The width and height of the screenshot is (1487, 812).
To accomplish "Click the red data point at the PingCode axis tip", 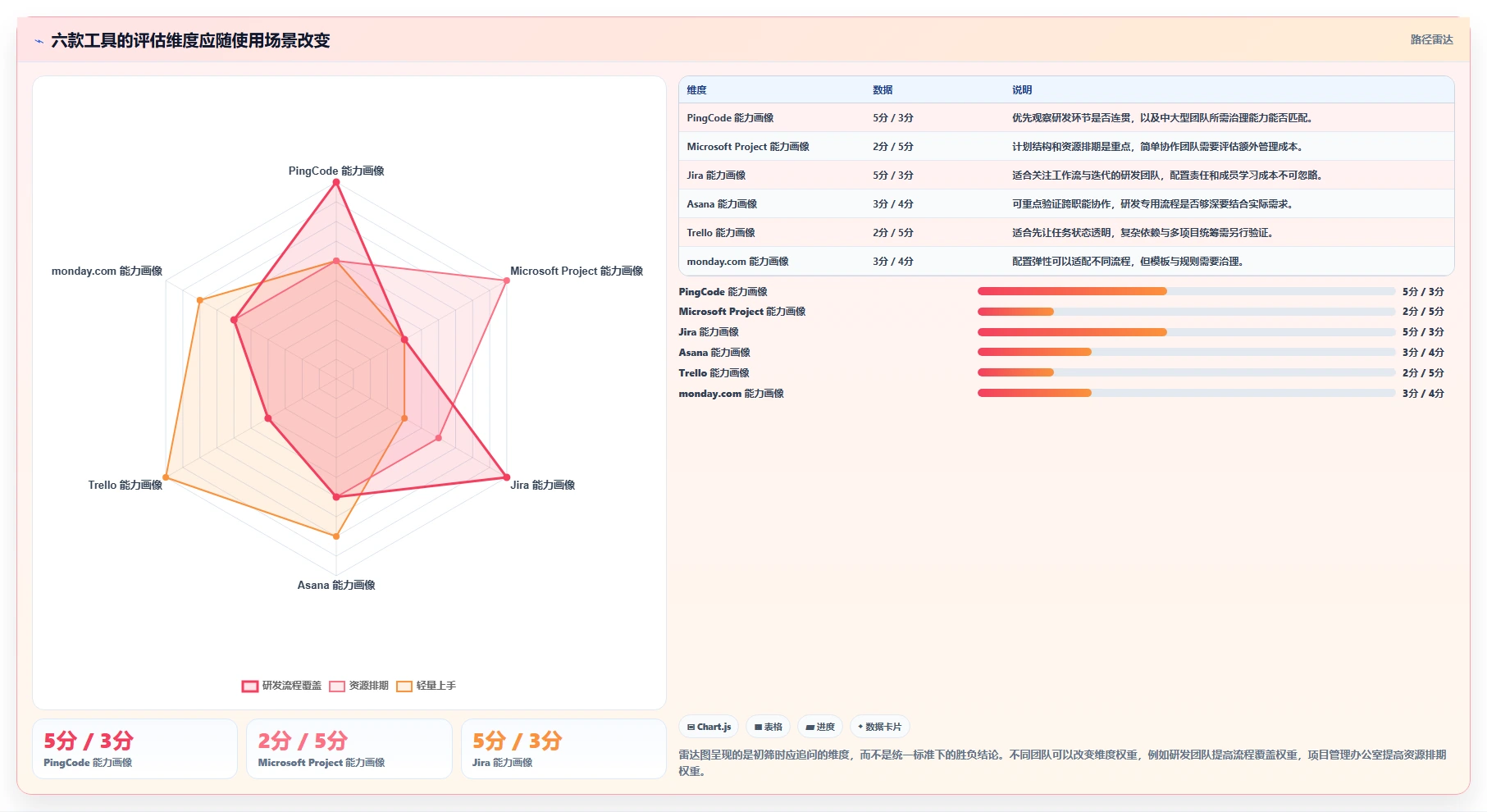I will (x=335, y=183).
